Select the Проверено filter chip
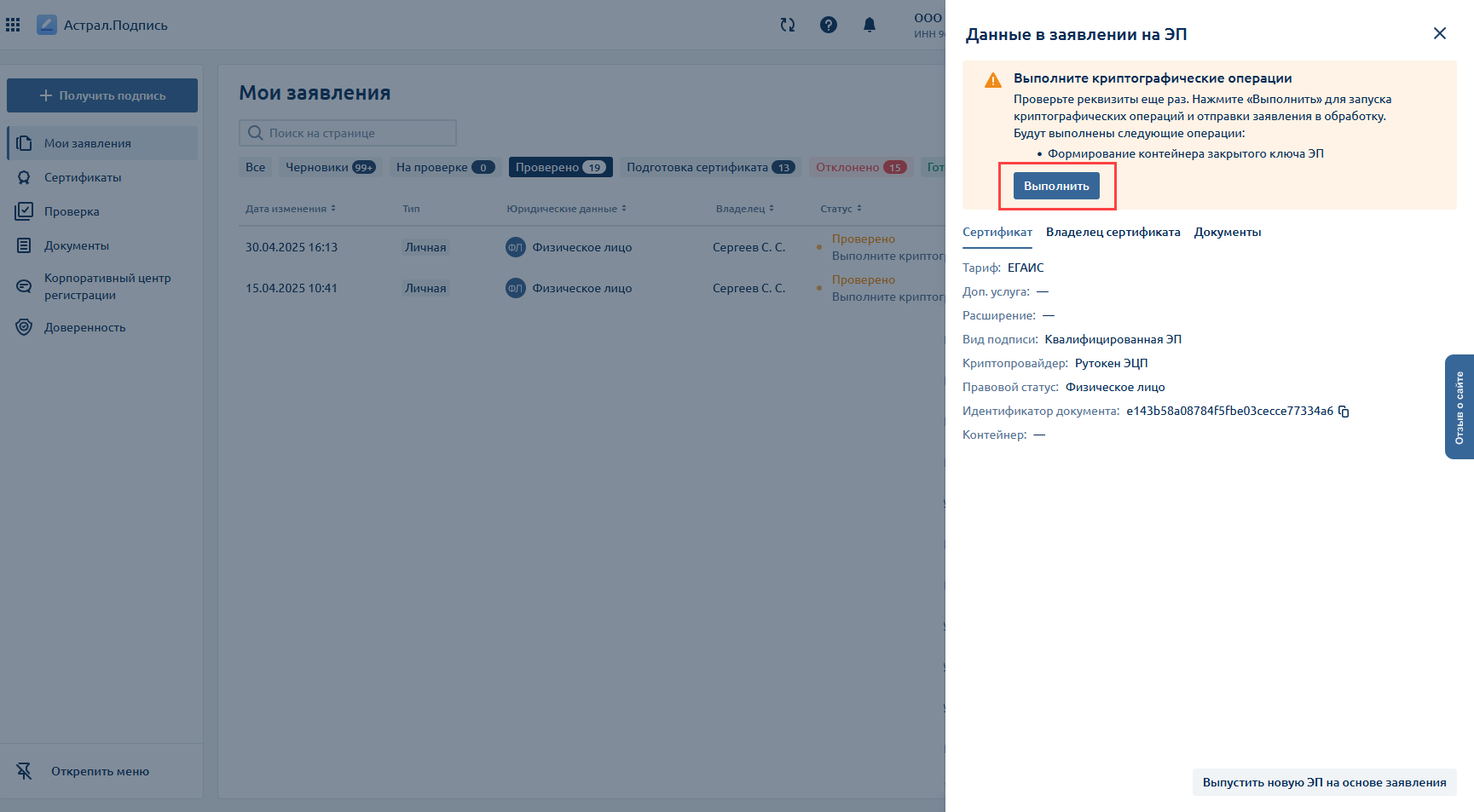Screen dimensions: 1474x812 (x=560, y=167)
